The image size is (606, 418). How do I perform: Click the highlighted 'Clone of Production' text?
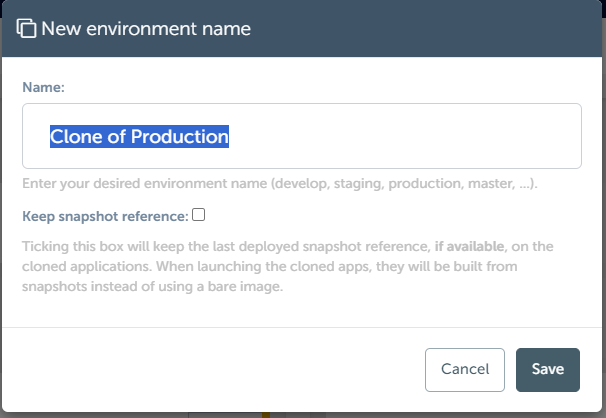(140, 137)
